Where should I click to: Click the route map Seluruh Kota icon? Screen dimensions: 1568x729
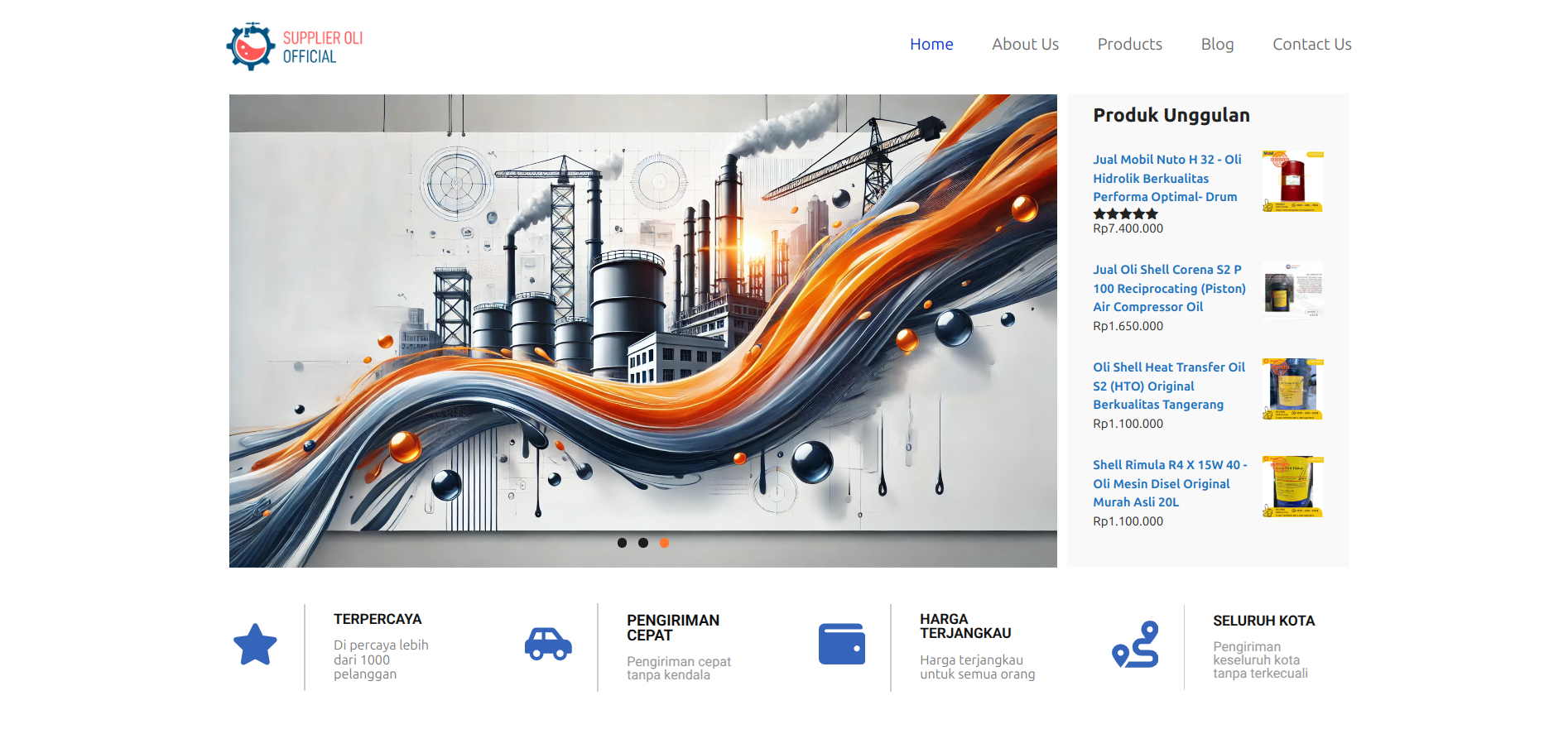click(x=1135, y=645)
